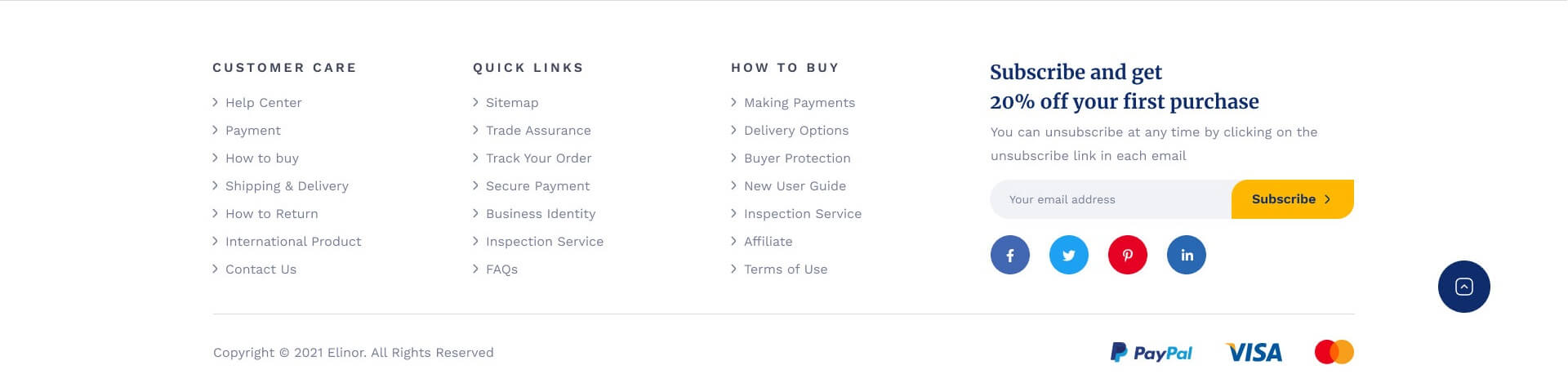Viewport: 1568px width, 392px height.
Task: Focus the email address input field
Action: (x=1111, y=199)
